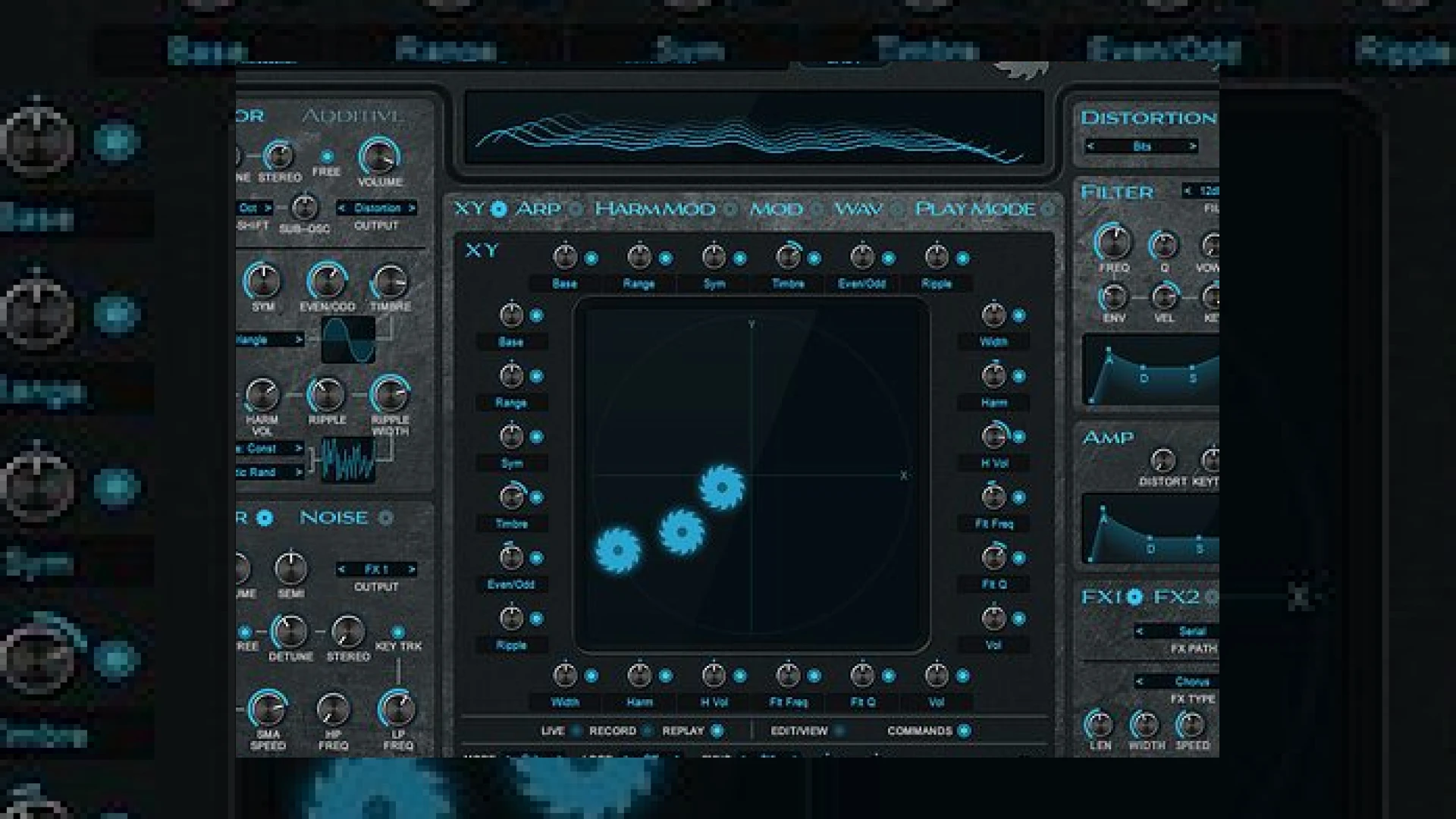Image resolution: width=1456 pixels, height=819 pixels.
Task: Click the middle saw blade cursor in XY pad
Action: click(682, 532)
